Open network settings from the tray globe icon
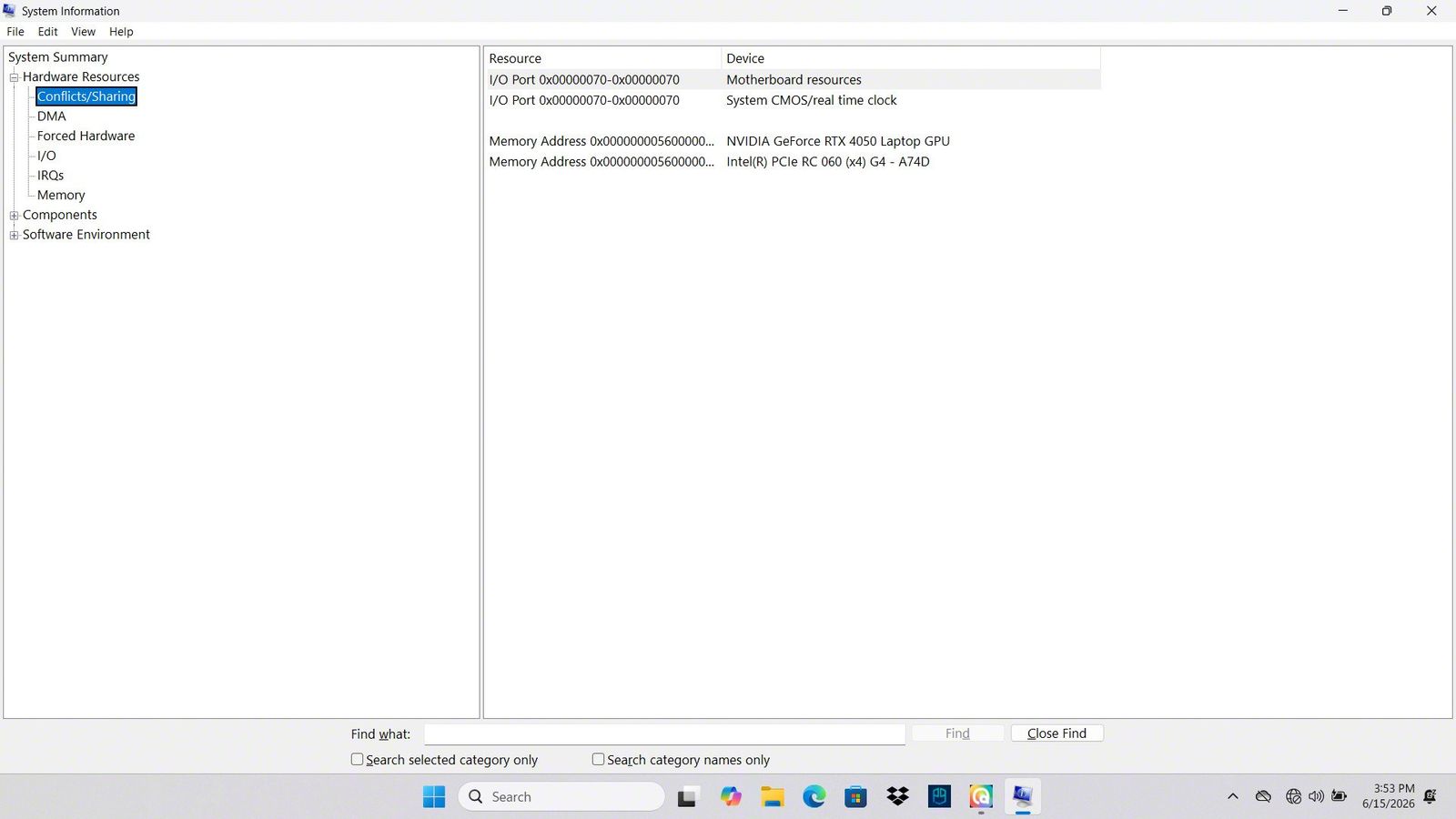 (x=1293, y=797)
